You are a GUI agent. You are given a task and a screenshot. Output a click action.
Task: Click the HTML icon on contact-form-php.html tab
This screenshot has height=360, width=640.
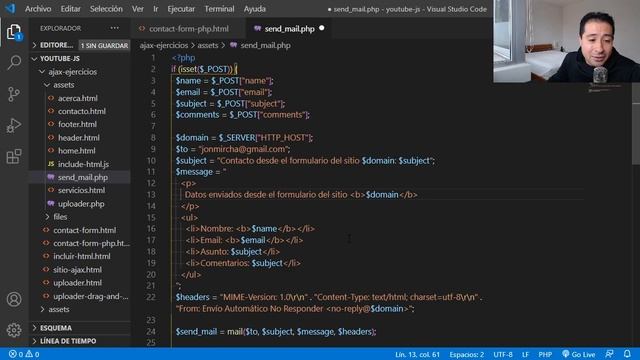click(142, 29)
